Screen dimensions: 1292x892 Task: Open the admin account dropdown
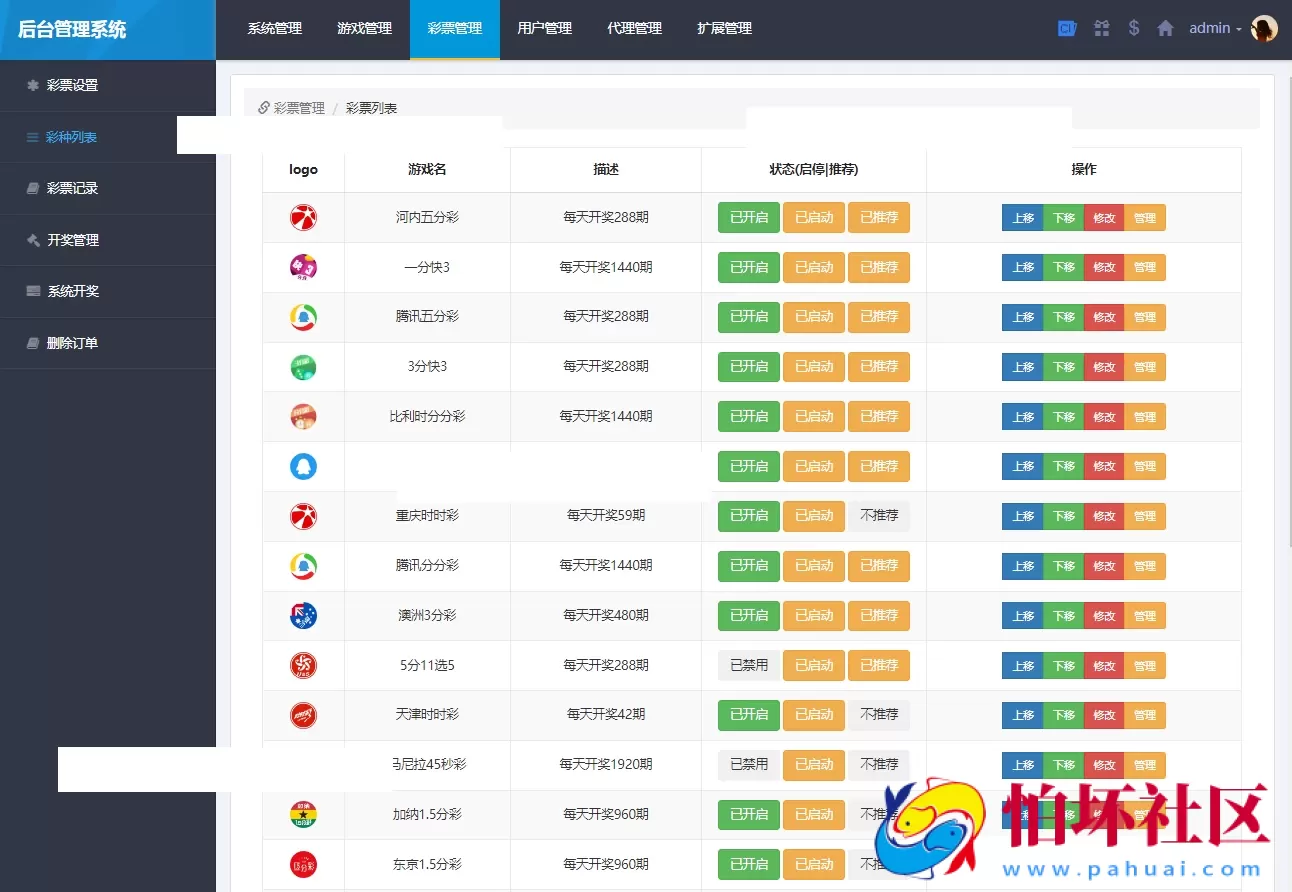(x=1213, y=28)
